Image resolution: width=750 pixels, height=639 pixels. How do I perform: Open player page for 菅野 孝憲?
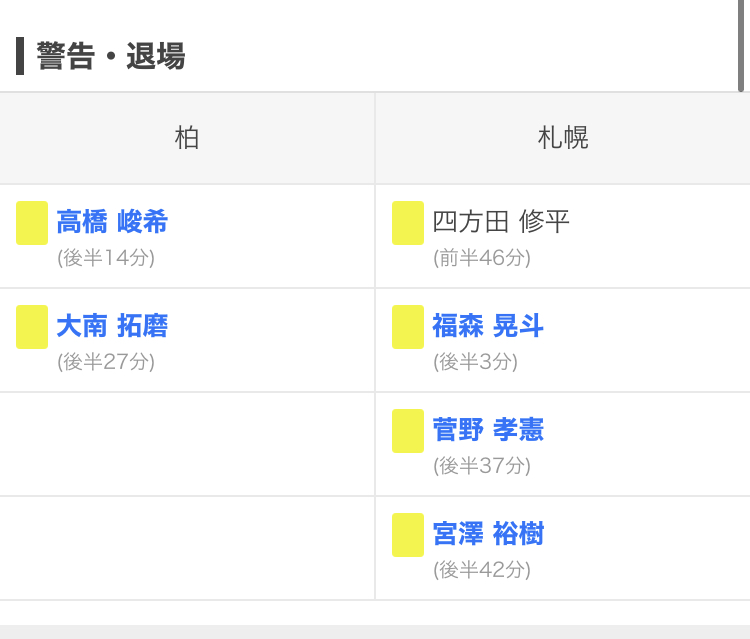pos(488,430)
